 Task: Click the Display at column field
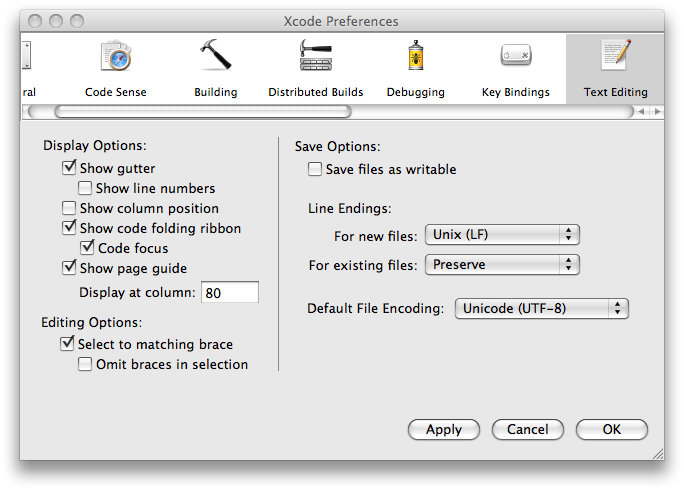(x=229, y=292)
